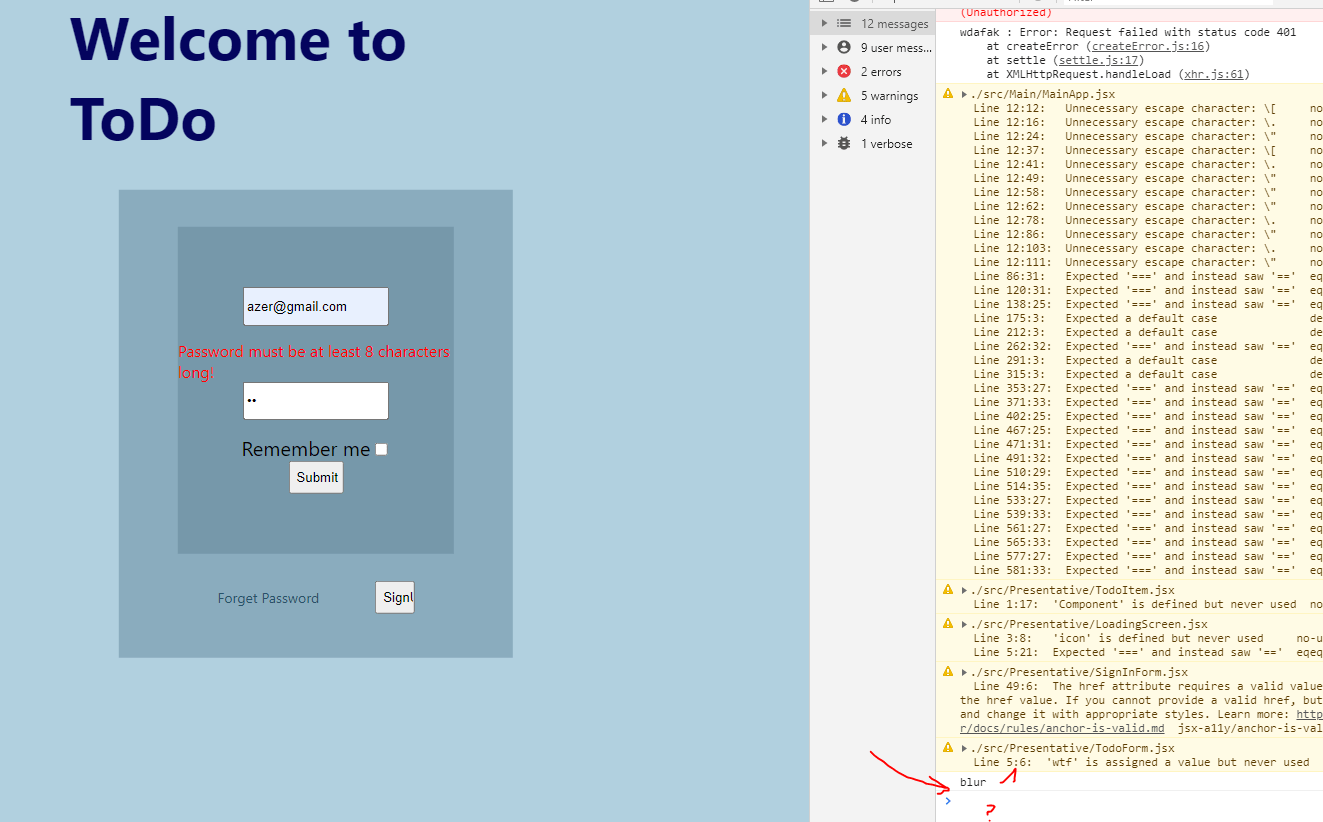1323x822 pixels.
Task: Click the 'Remember me' label text
Action: (306, 449)
